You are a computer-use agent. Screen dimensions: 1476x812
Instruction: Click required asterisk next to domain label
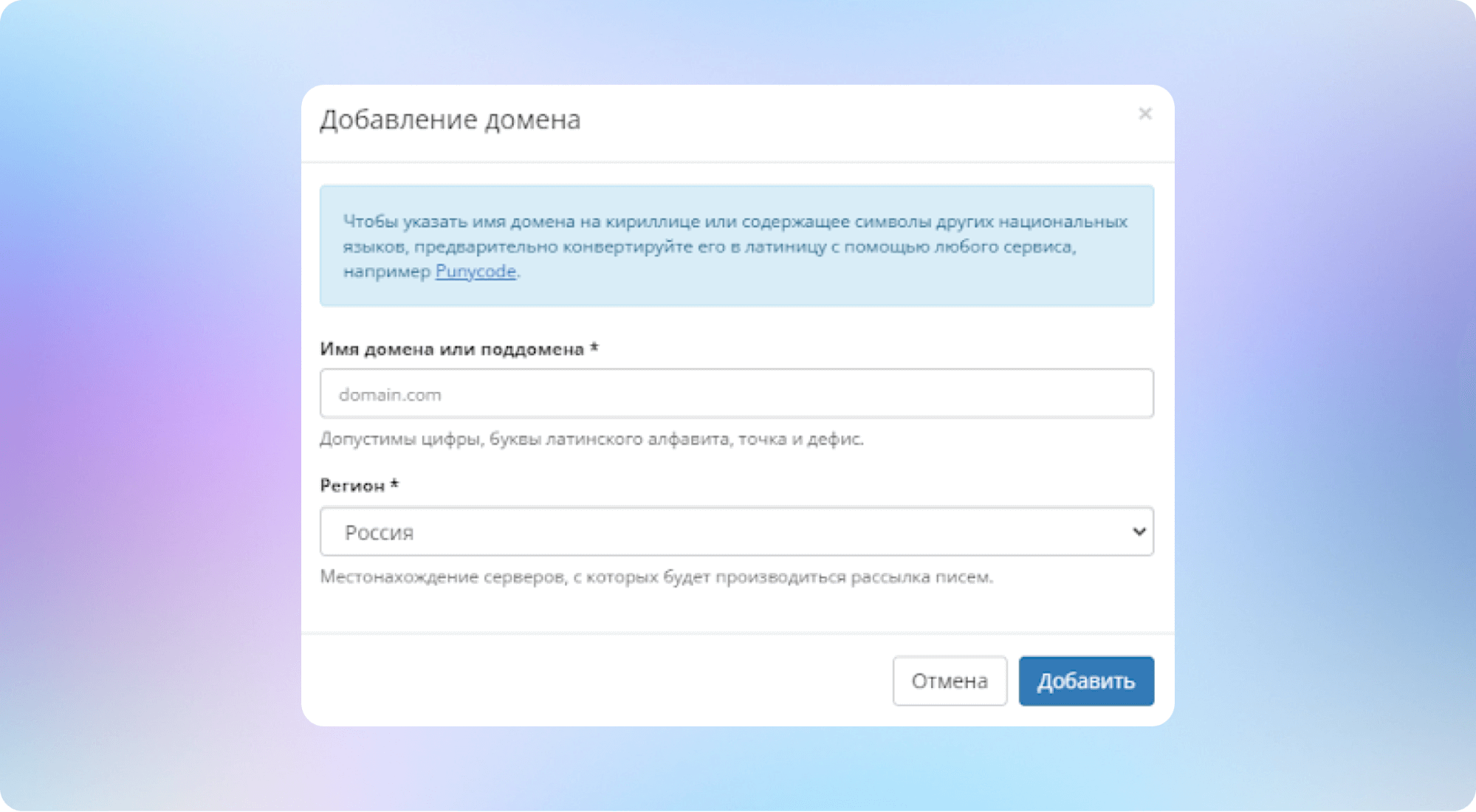(x=594, y=348)
